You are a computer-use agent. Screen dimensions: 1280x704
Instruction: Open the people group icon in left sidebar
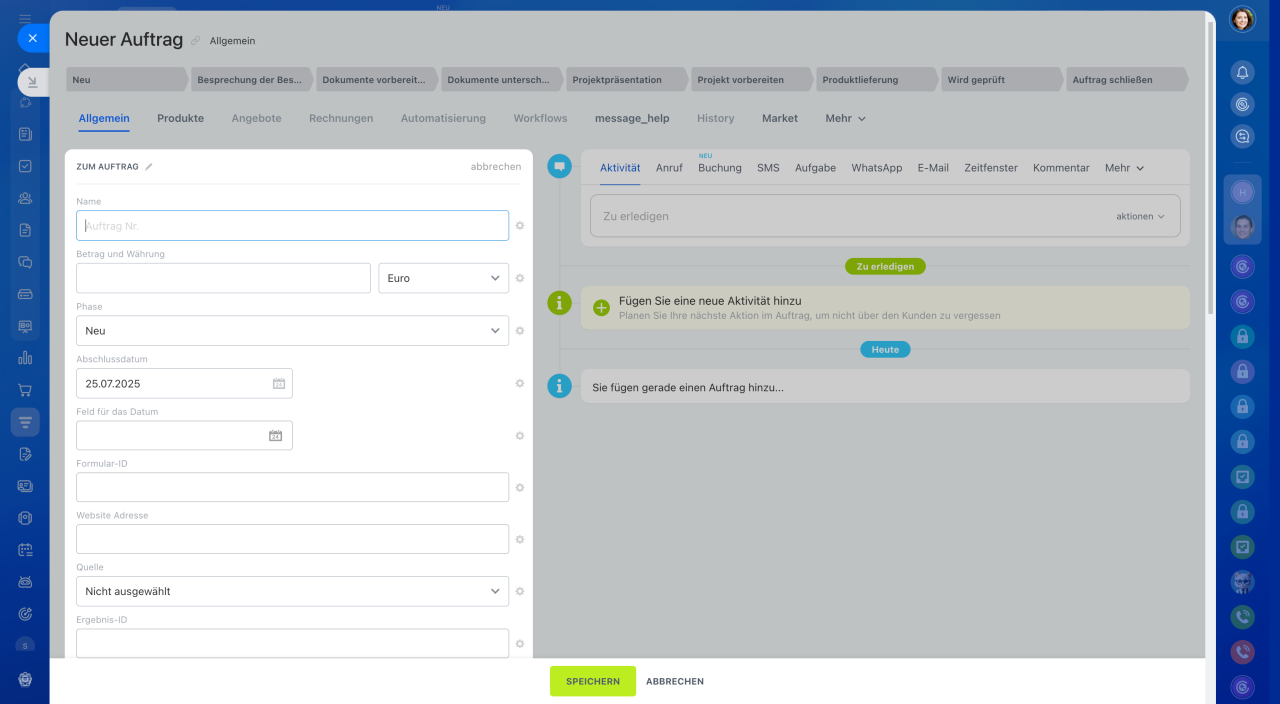(25, 198)
